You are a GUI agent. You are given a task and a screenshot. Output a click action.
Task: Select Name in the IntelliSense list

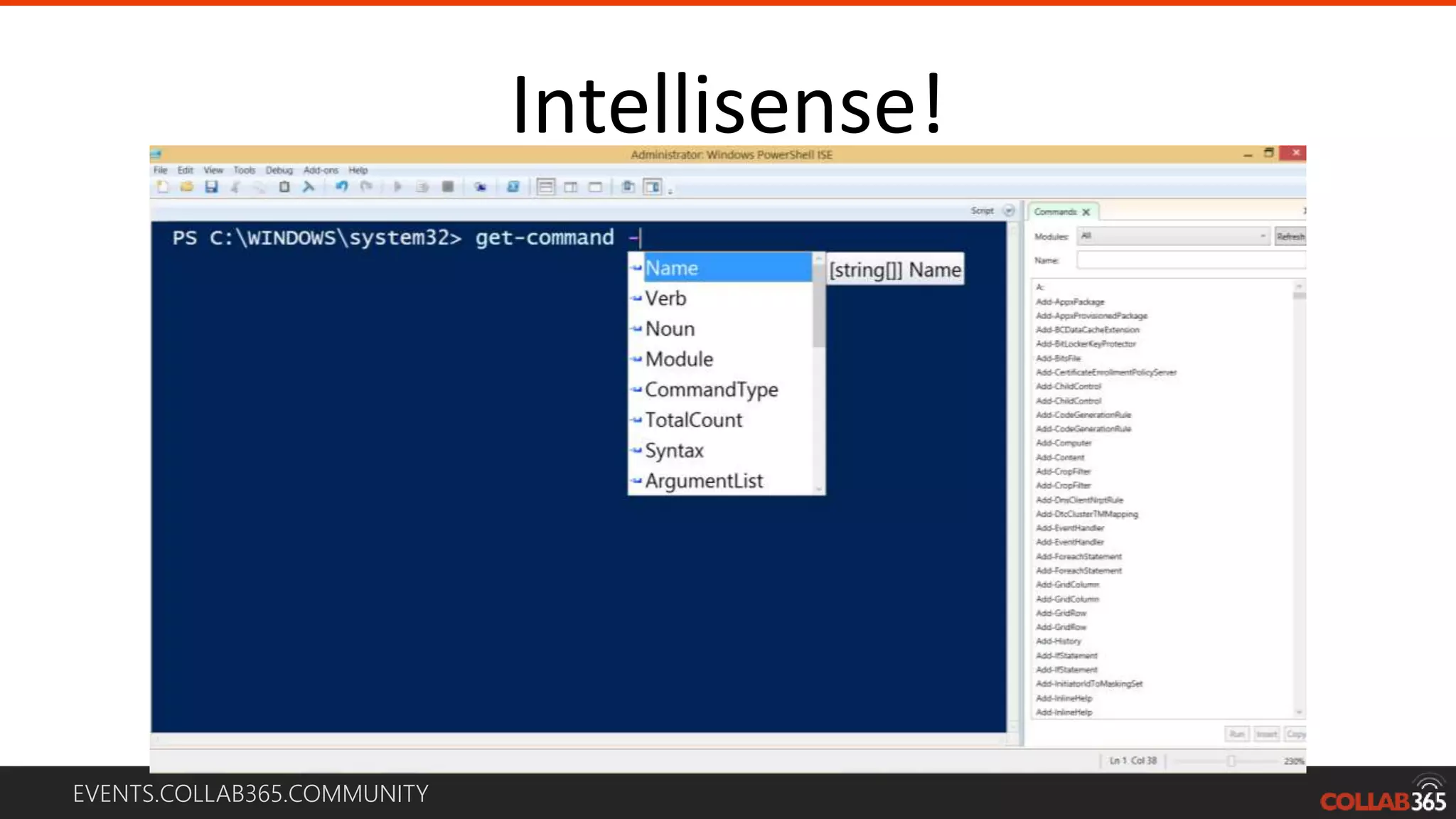coord(720,268)
